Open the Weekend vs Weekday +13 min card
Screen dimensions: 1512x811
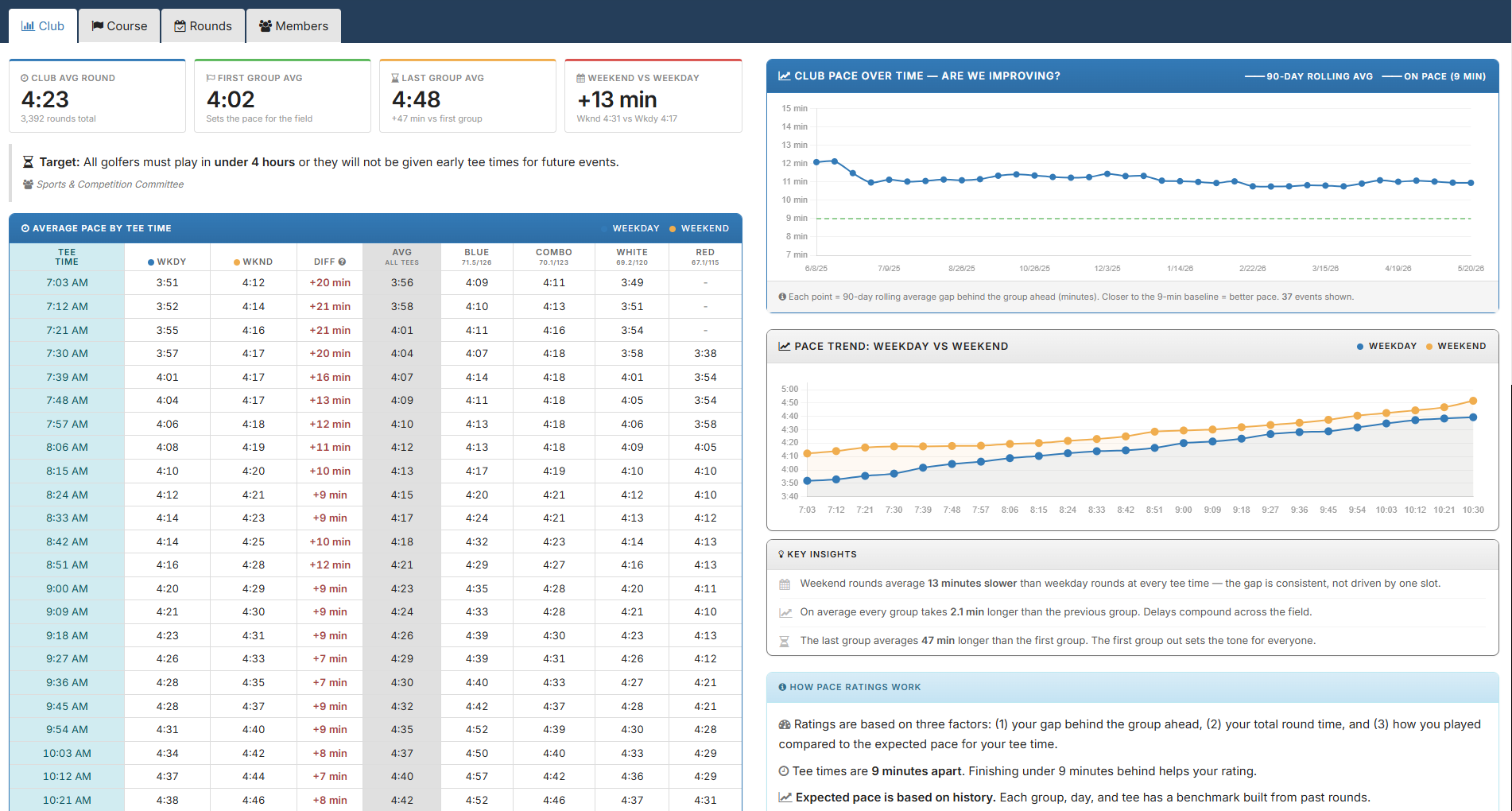(653, 95)
